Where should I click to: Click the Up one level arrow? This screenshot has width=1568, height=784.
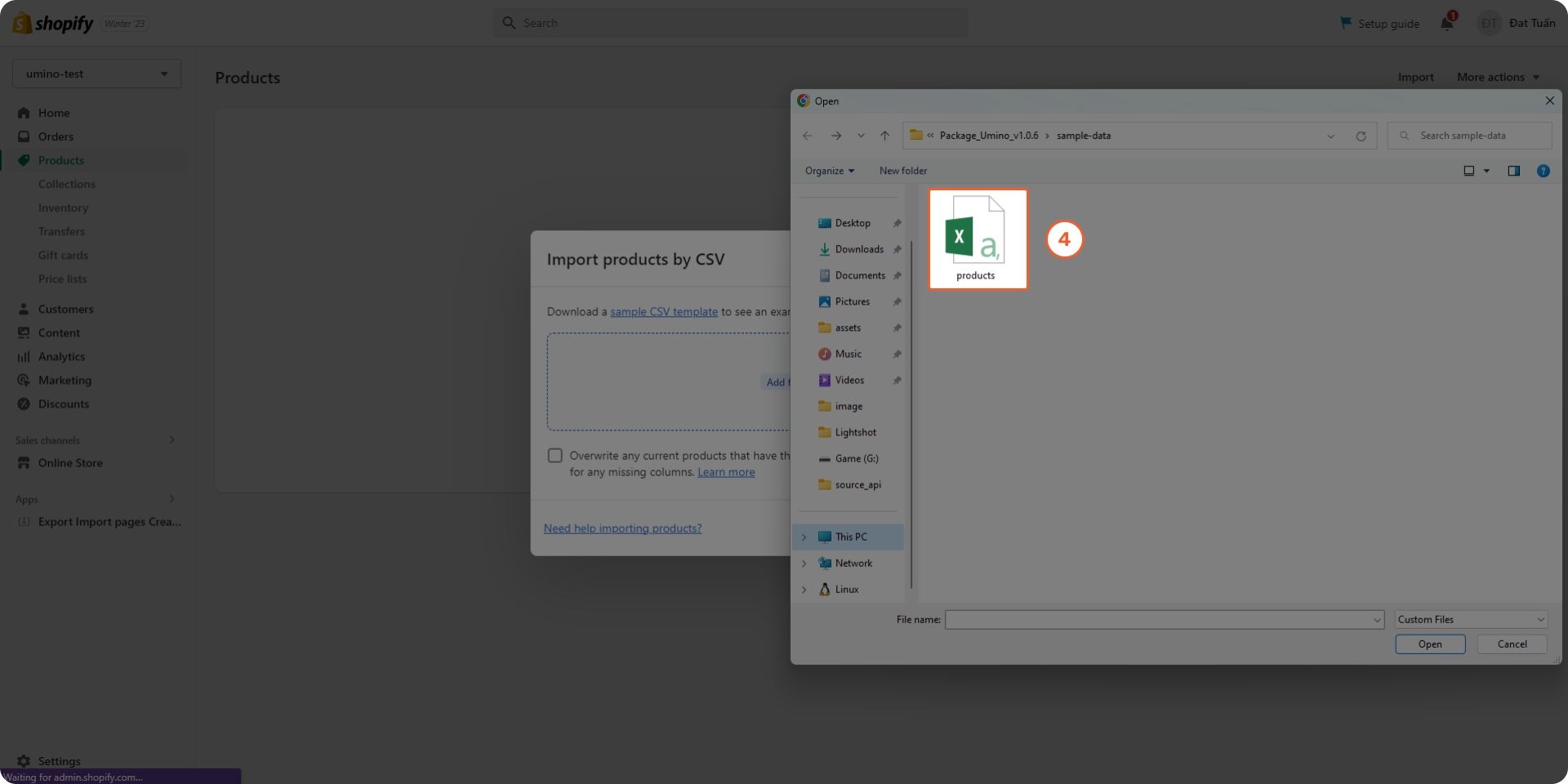tap(884, 136)
